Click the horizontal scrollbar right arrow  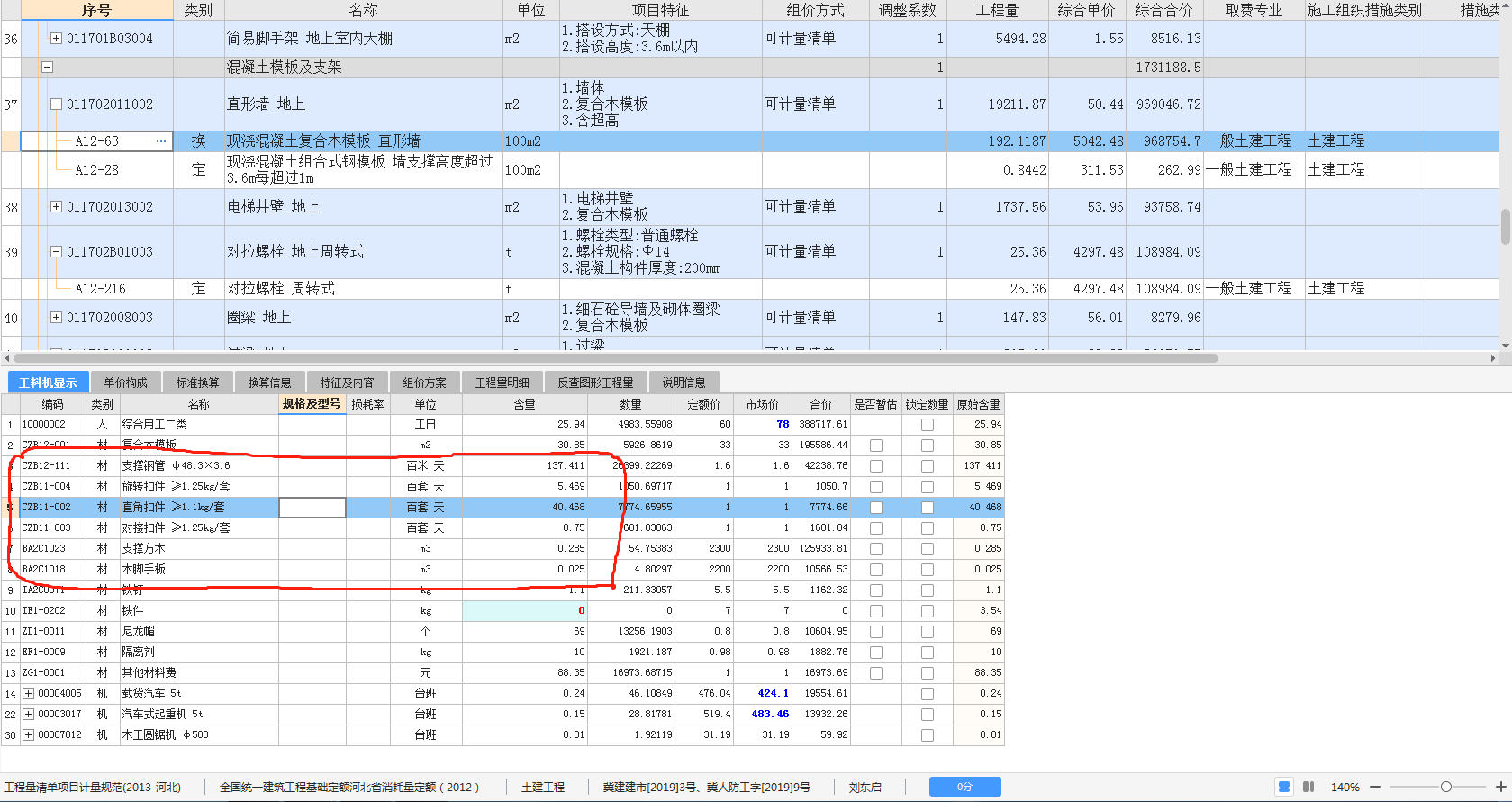tap(1493, 358)
